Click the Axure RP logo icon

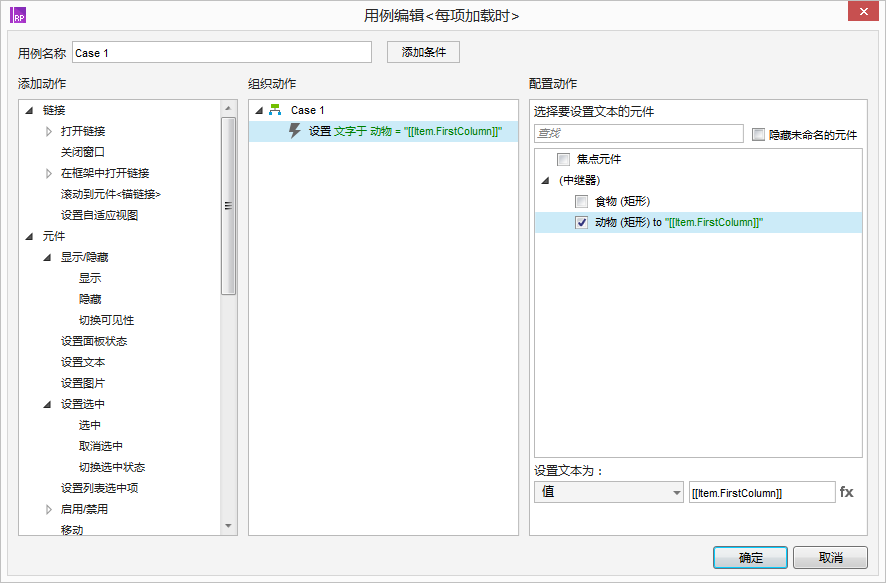point(18,15)
